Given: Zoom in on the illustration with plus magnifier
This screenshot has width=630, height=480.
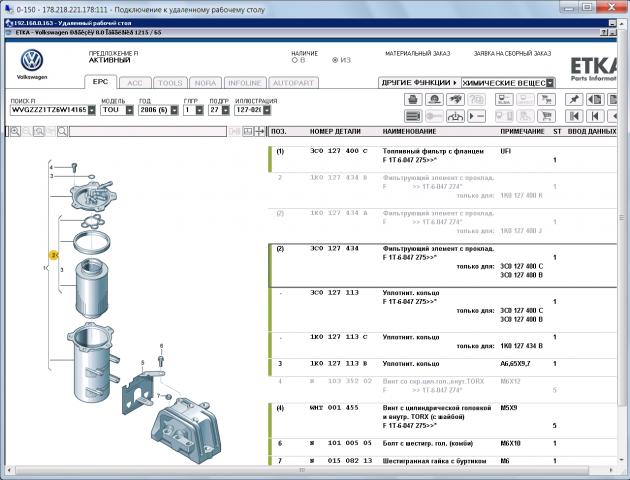Looking at the screenshot, I should [x=15, y=131].
